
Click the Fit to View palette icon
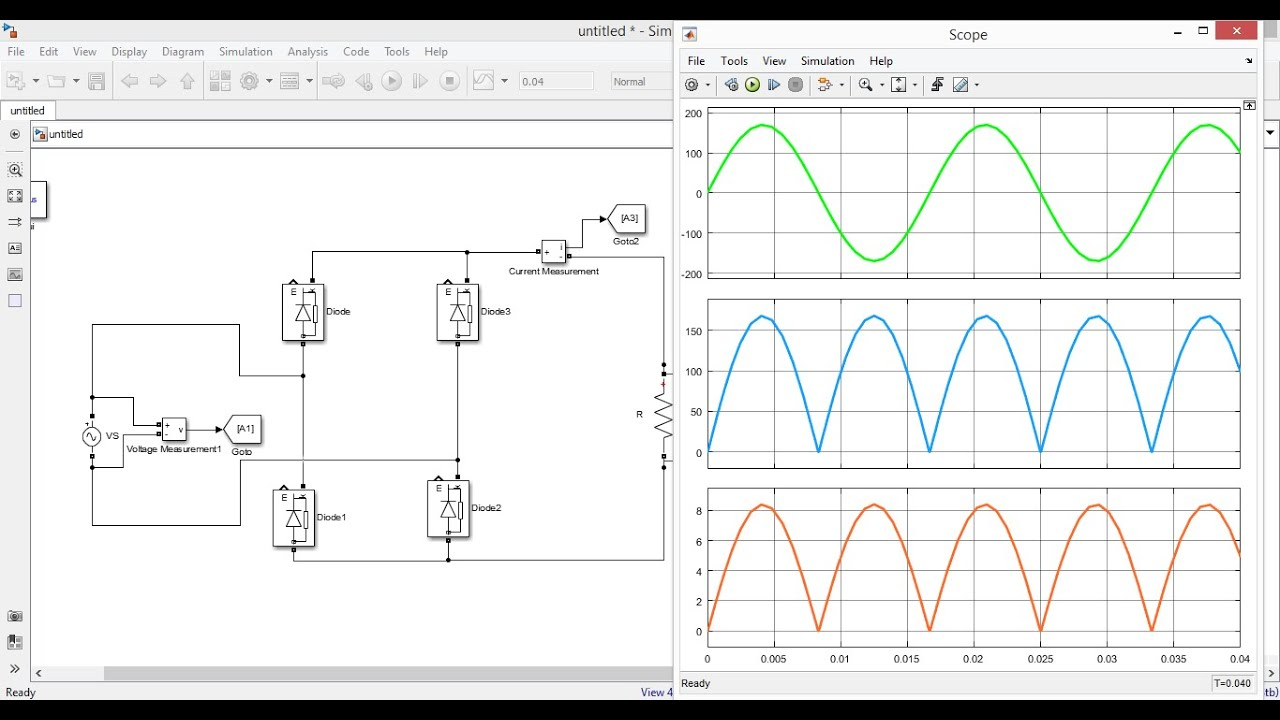[x=15, y=196]
